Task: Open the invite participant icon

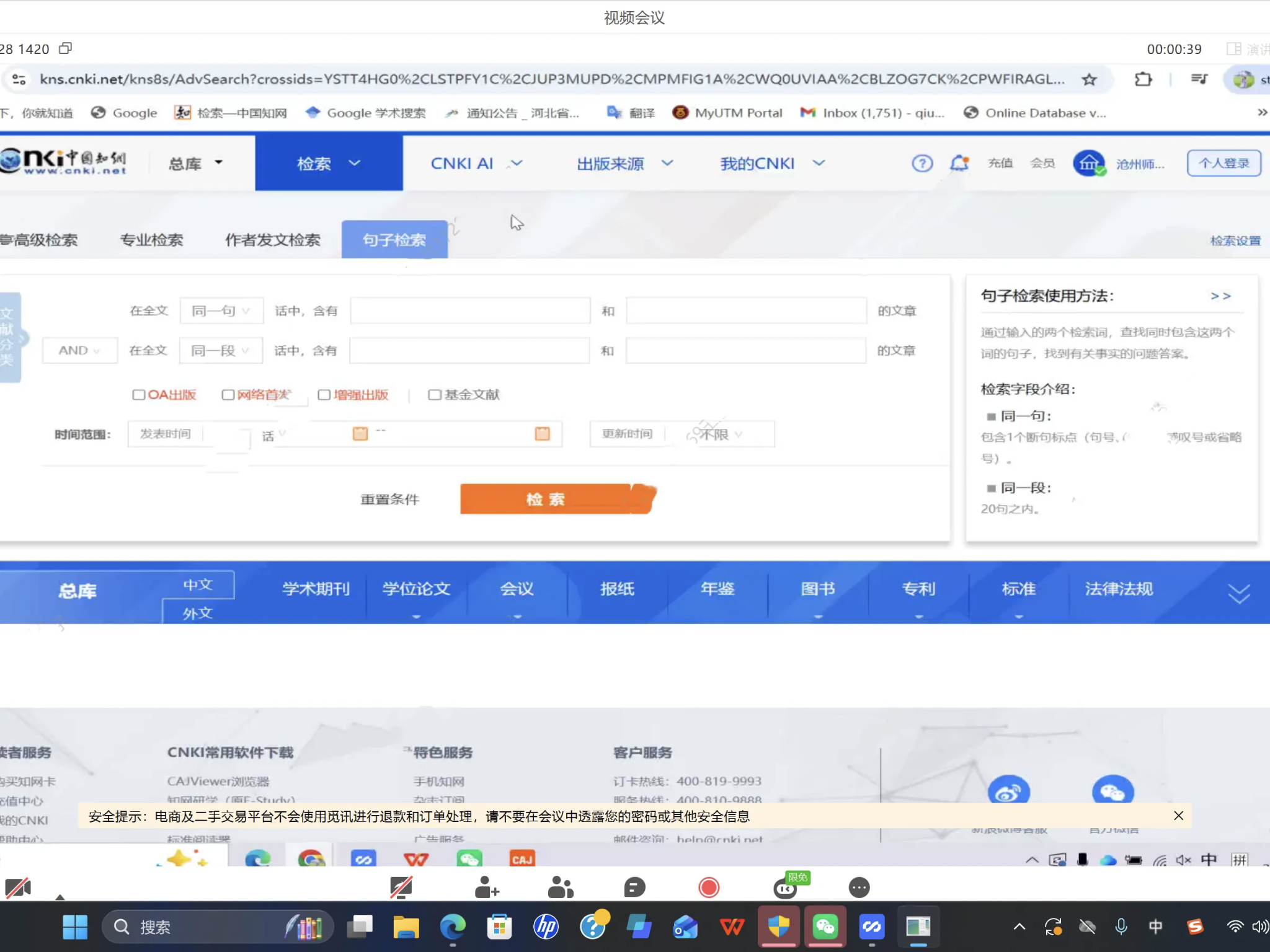Action: pyautogui.click(x=487, y=888)
